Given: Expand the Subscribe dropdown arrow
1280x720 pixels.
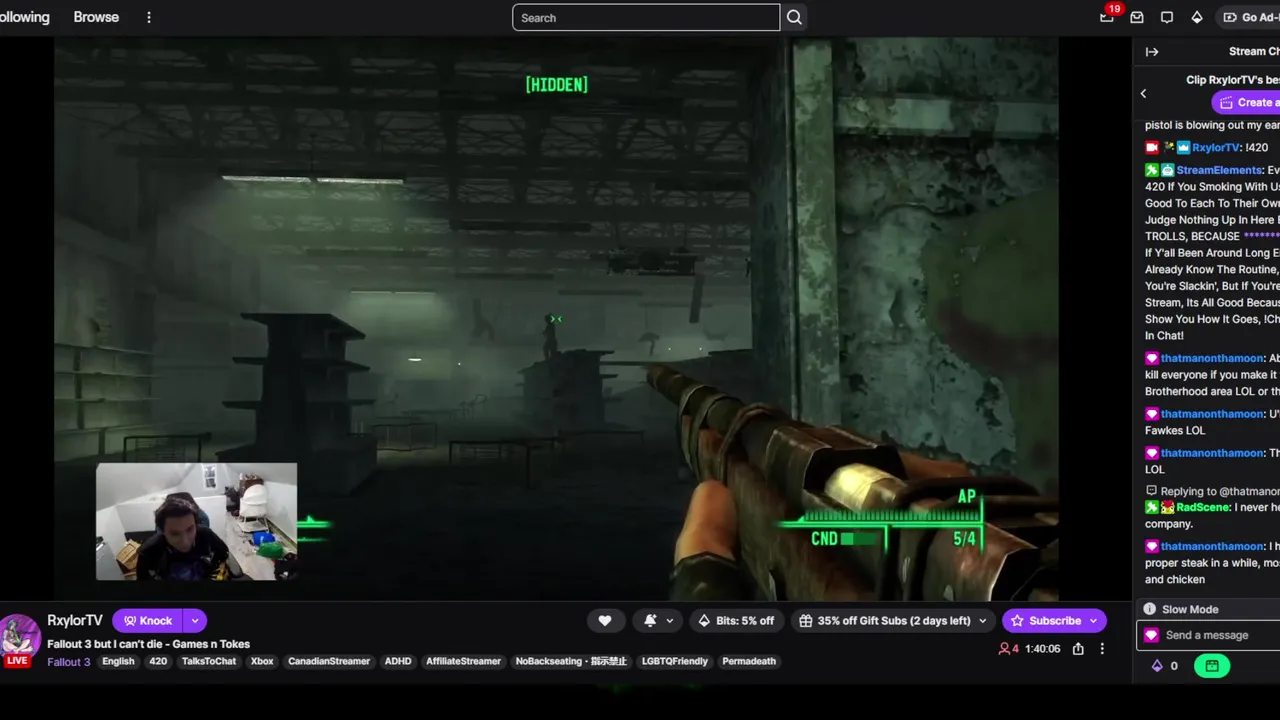Looking at the screenshot, I should pyautogui.click(x=1094, y=621).
